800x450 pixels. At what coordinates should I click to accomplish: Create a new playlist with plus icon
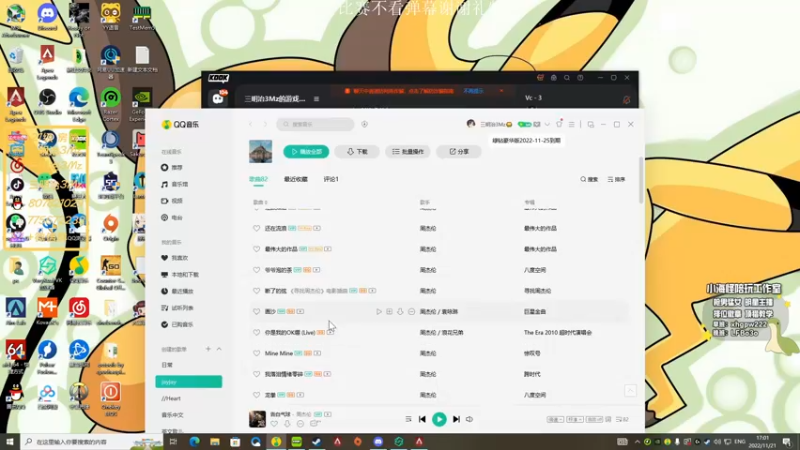[x=208, y=349]
